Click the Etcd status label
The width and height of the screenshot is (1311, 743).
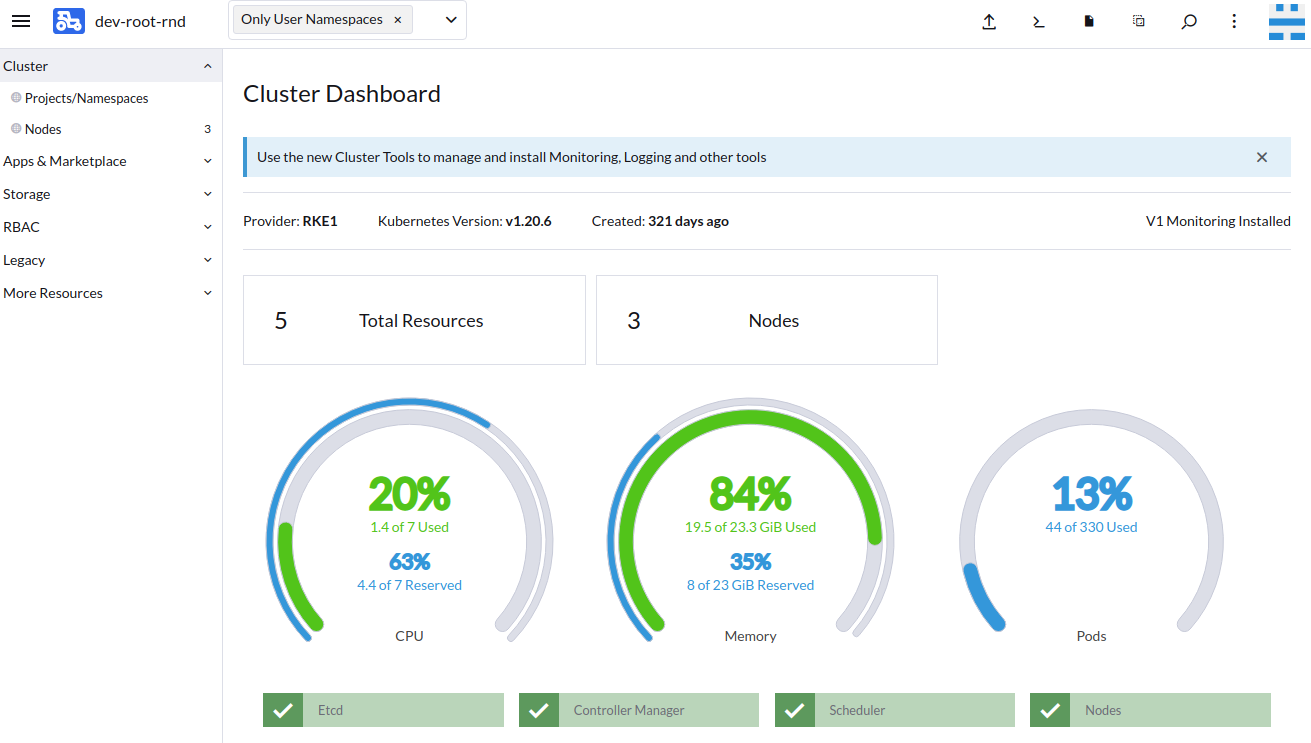(330, 710)
